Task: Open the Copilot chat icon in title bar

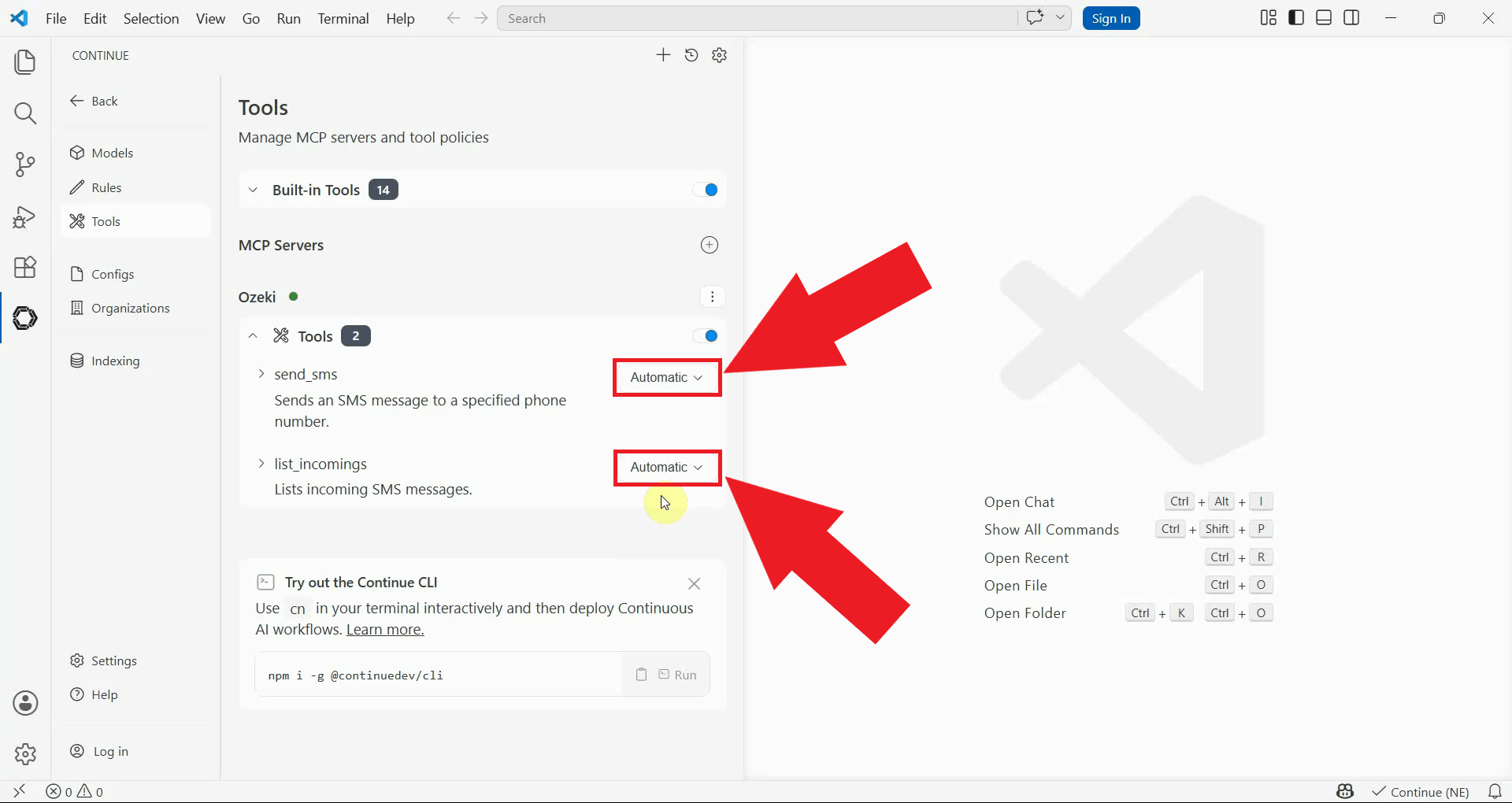Action: [x=1035, y=17]
